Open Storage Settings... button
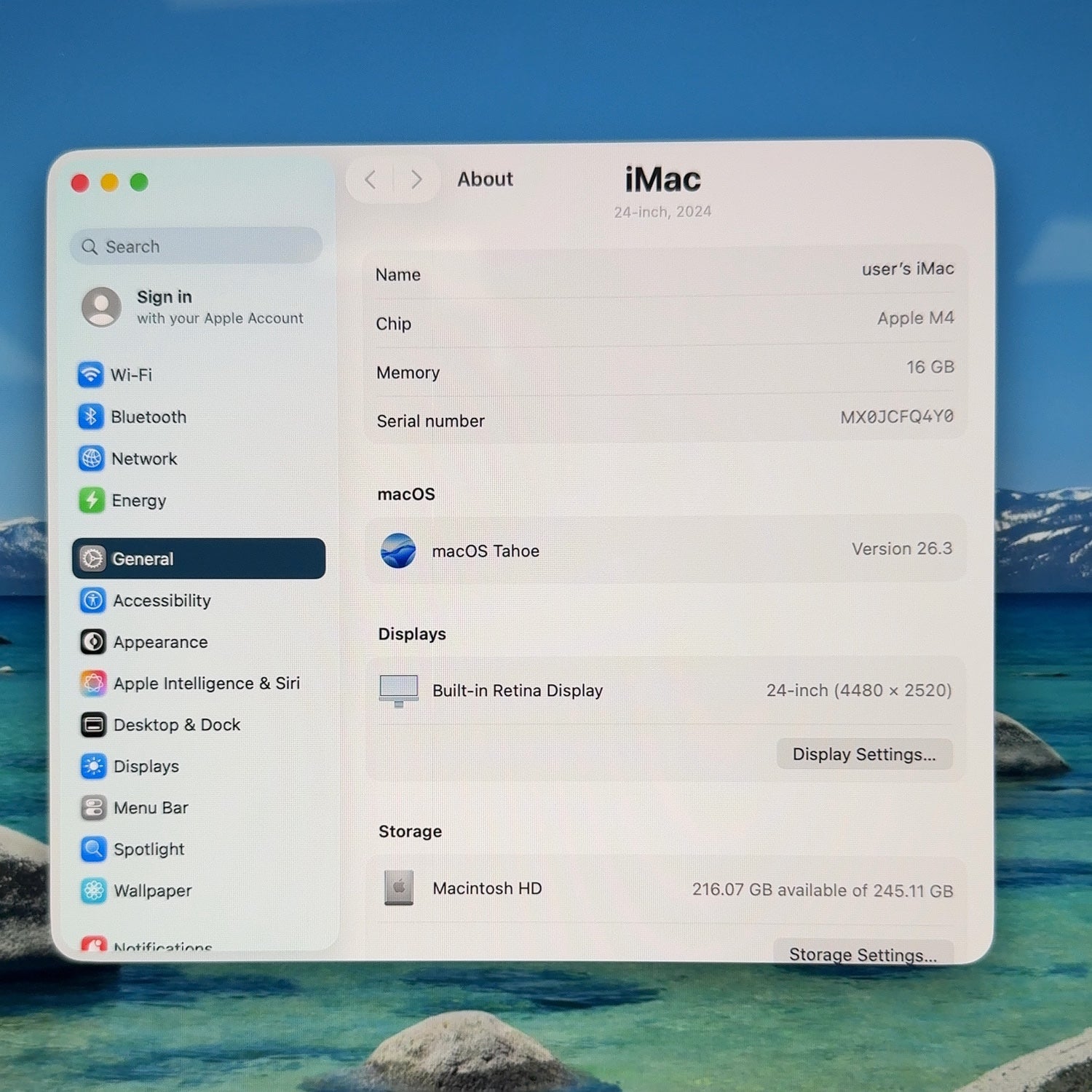 [863, 953]
